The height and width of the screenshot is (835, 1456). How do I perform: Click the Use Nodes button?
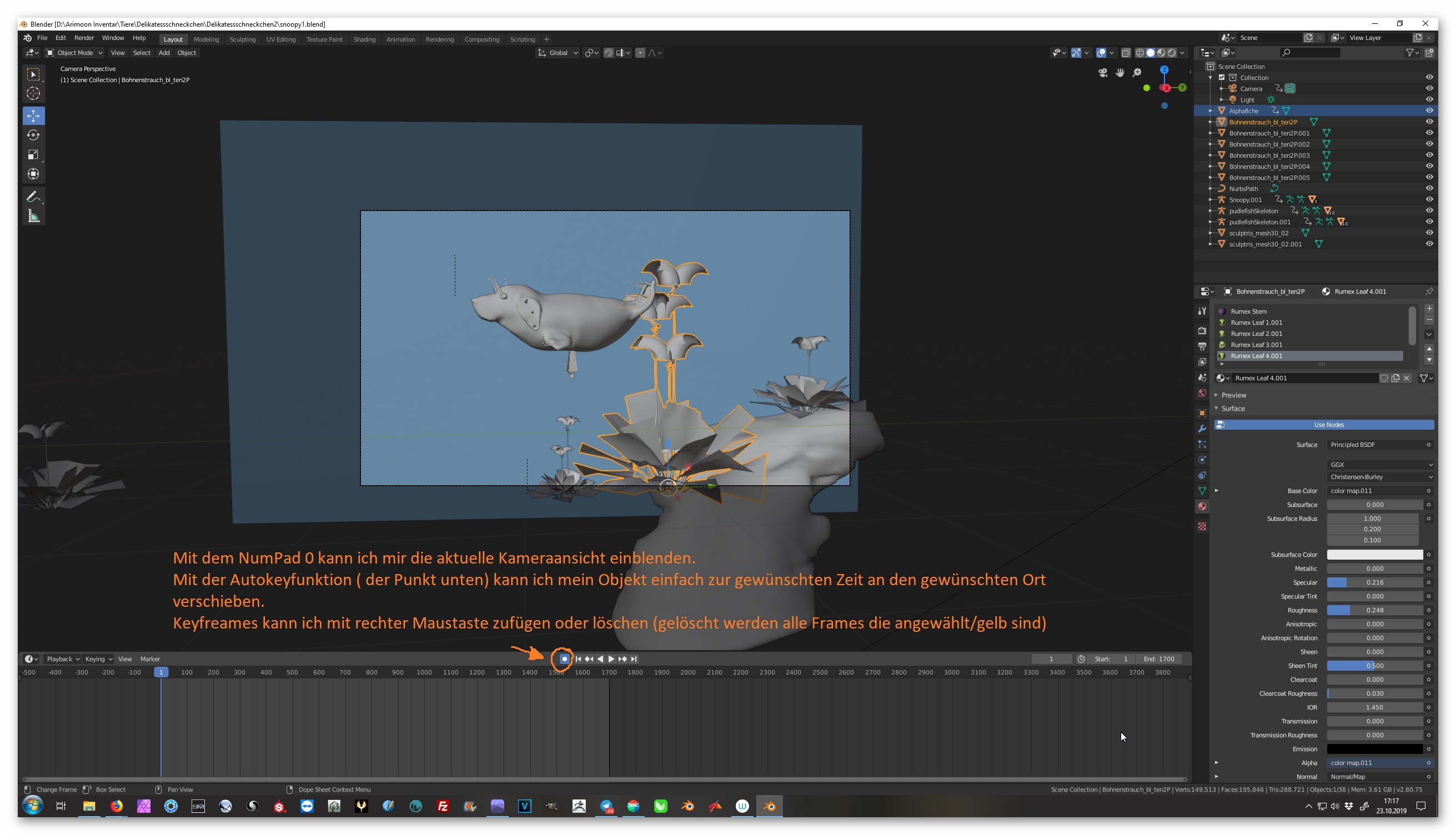pos(1328,425)
